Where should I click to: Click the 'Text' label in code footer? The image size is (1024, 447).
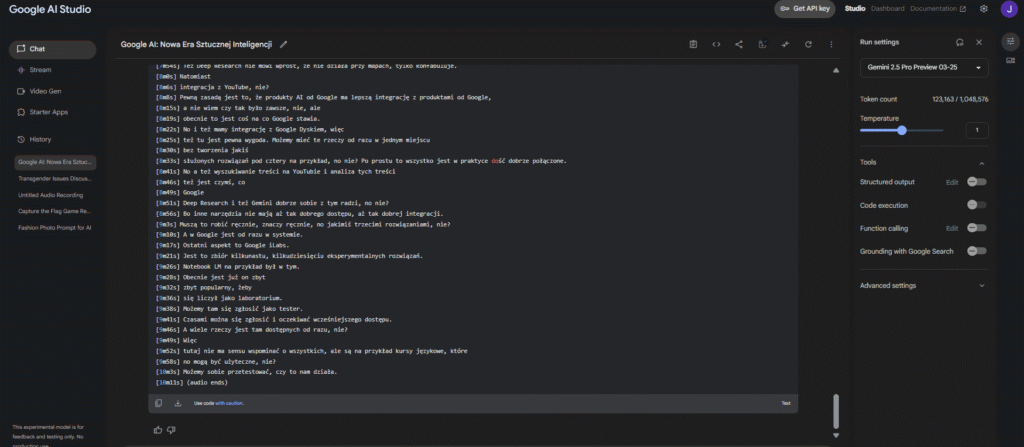[x=786, y=403]
